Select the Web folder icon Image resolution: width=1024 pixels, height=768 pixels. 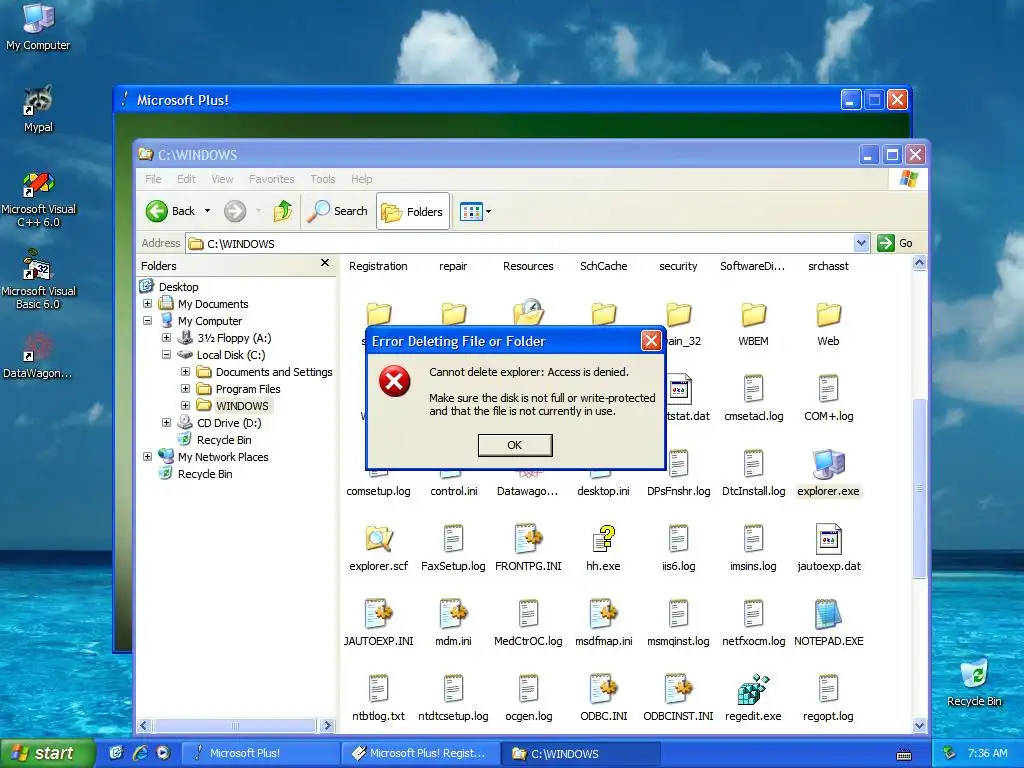pos(828,315)
